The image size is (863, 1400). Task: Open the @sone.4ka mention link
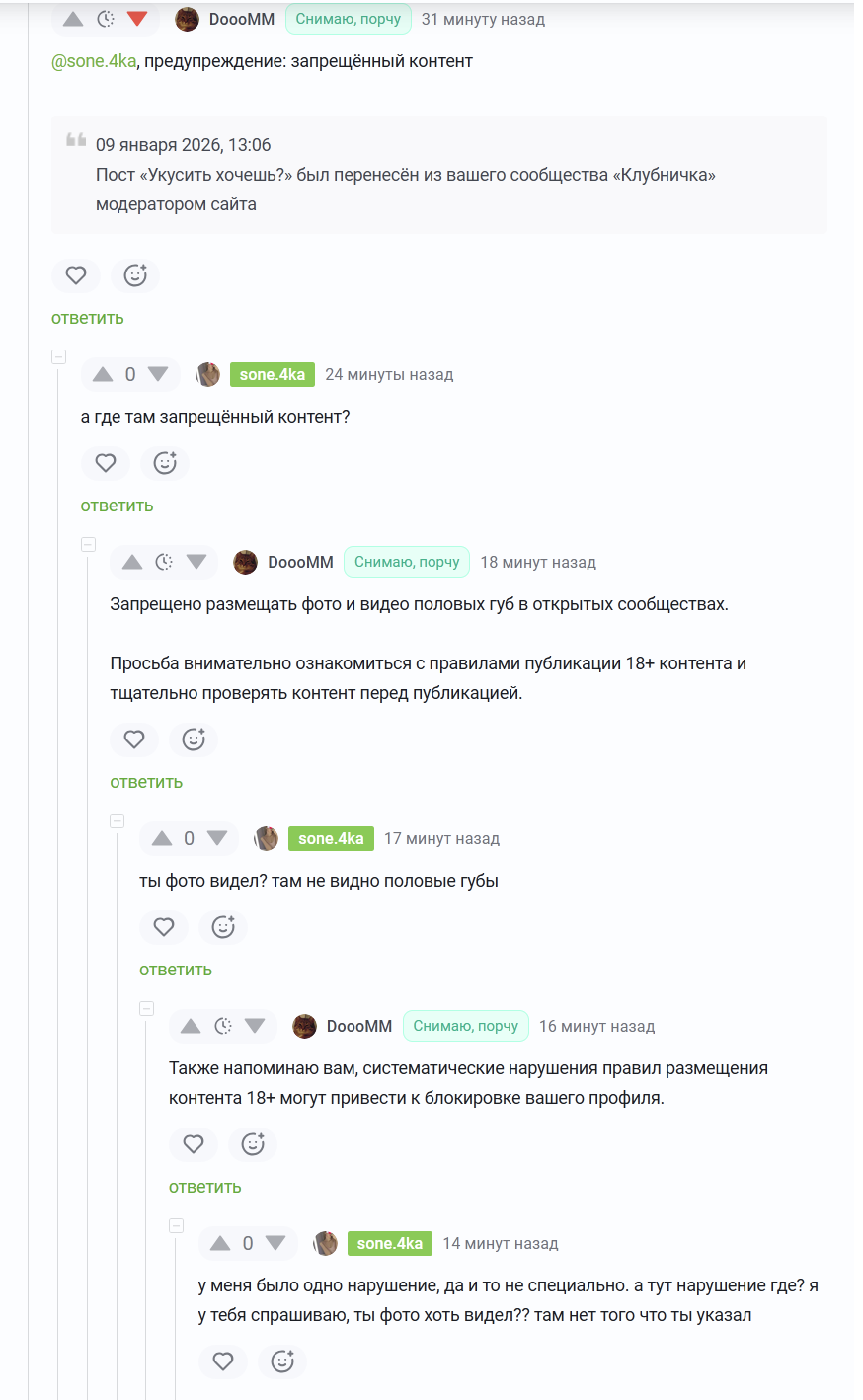[x=94, y=61]
